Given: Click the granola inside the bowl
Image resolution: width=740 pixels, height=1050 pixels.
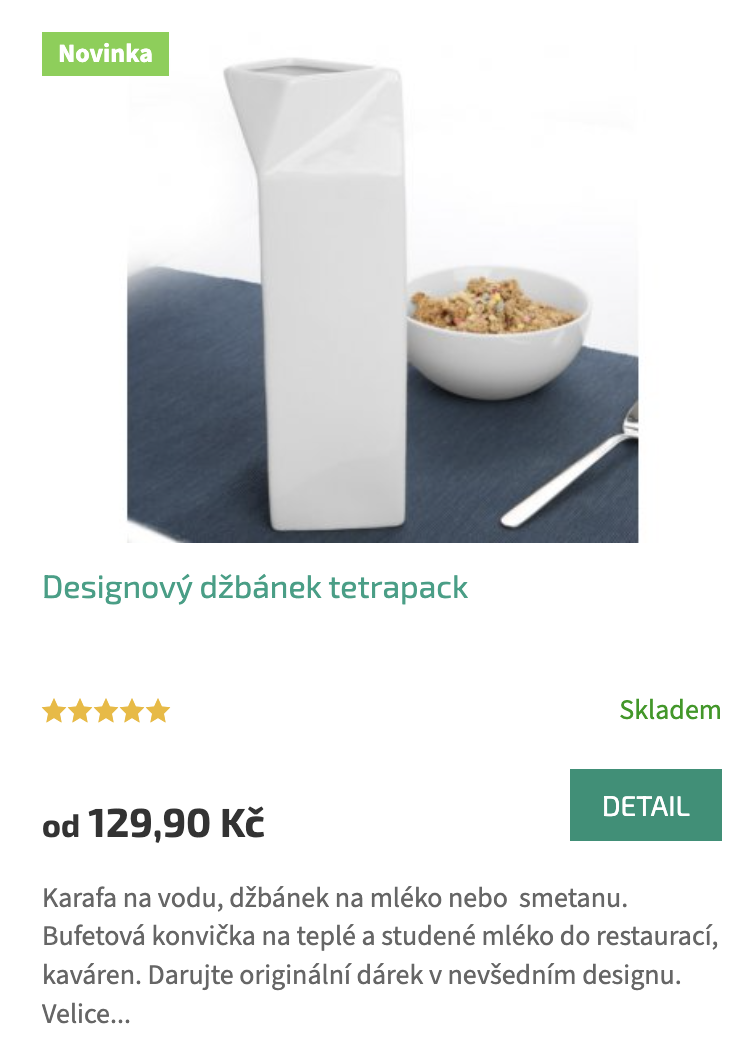Looking at the screenshot, I should point(494,305).
